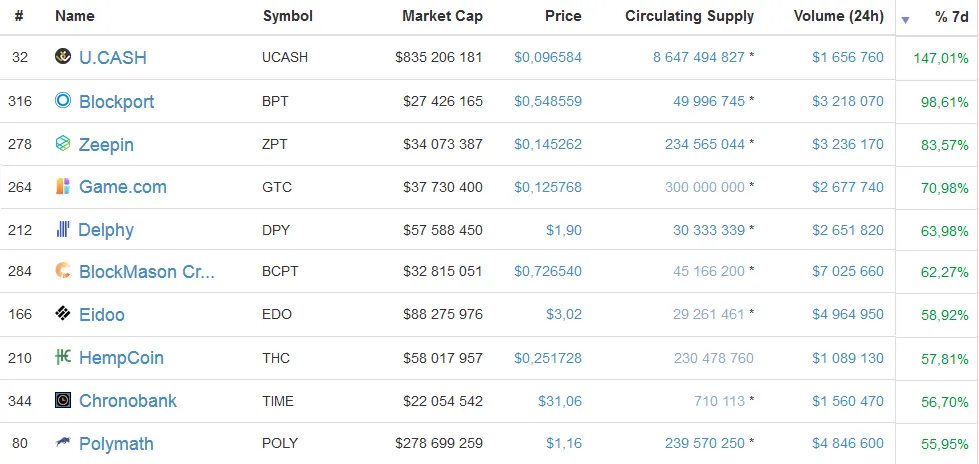Screen dimensions: 979x464
Task: Click the Blockport blue circle icon
Action: pyautogui.click(x=63, y=100)
